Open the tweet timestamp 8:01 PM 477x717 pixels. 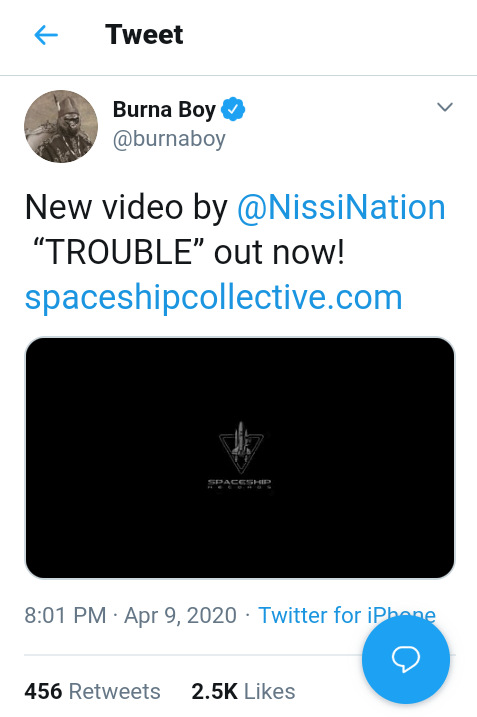[65, 615]
